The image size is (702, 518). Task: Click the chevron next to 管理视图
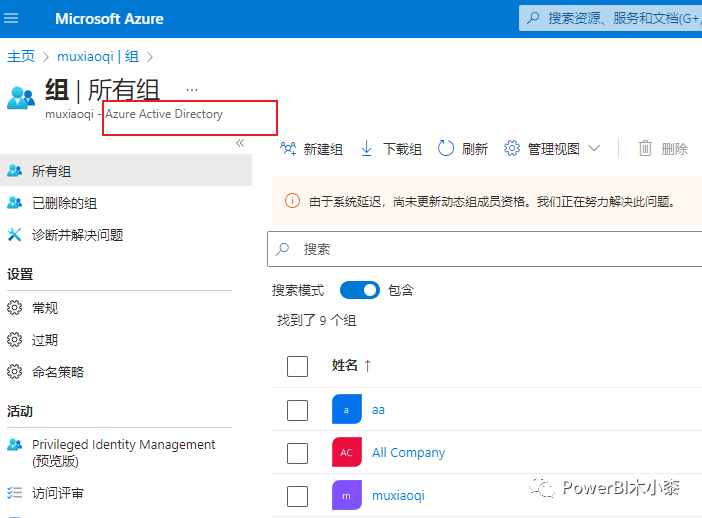point(594,148)
